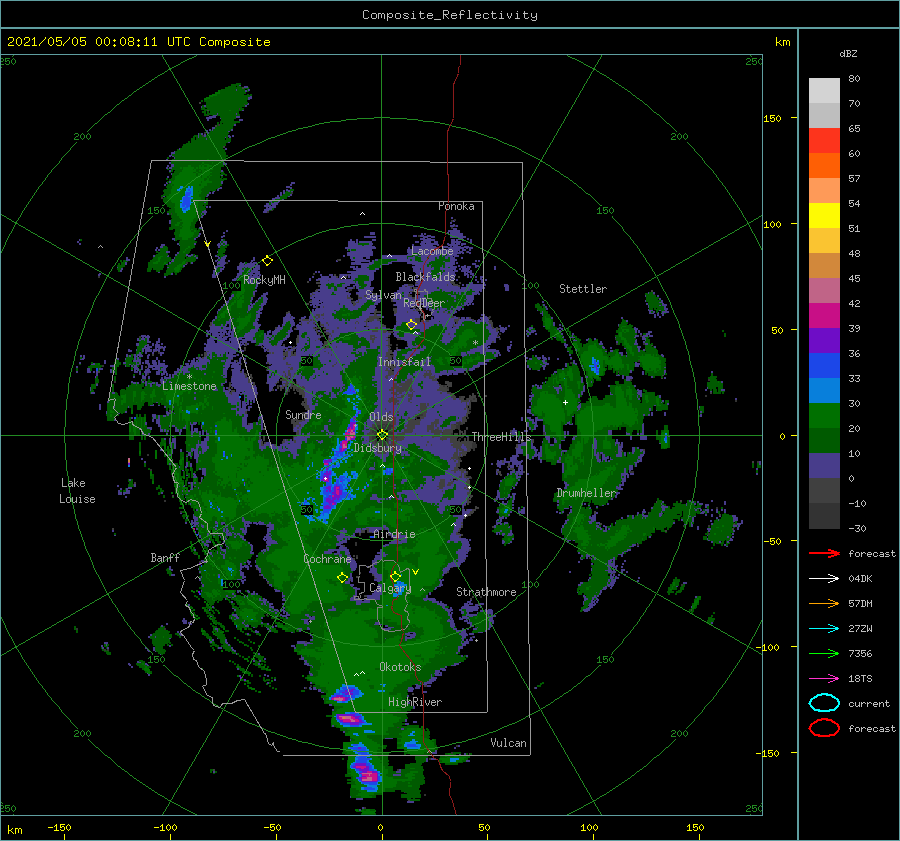Click the yellow diamond marker below RedDeer

point(412,325)
